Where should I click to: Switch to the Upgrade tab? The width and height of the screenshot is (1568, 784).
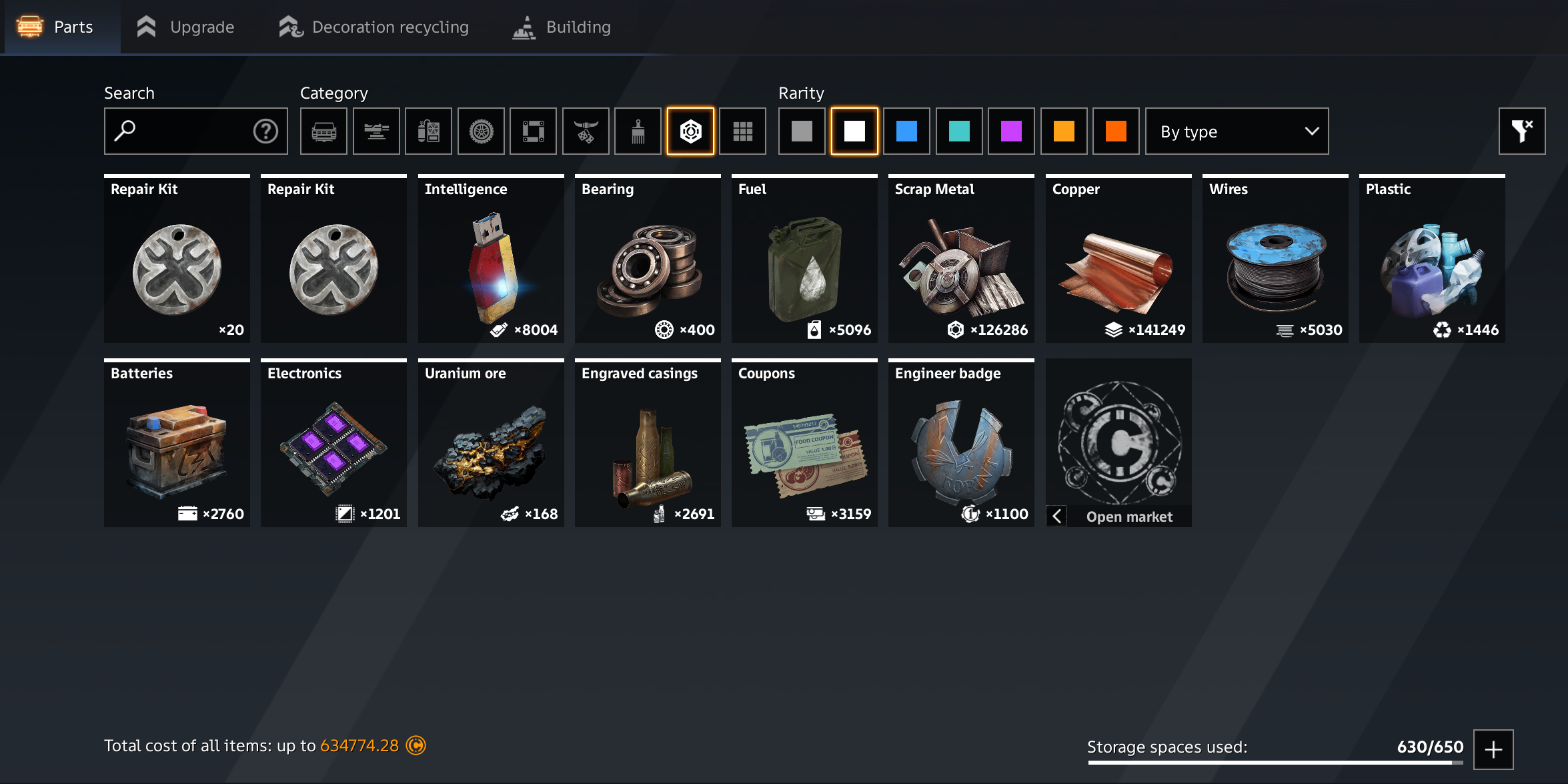coord(185,27)
